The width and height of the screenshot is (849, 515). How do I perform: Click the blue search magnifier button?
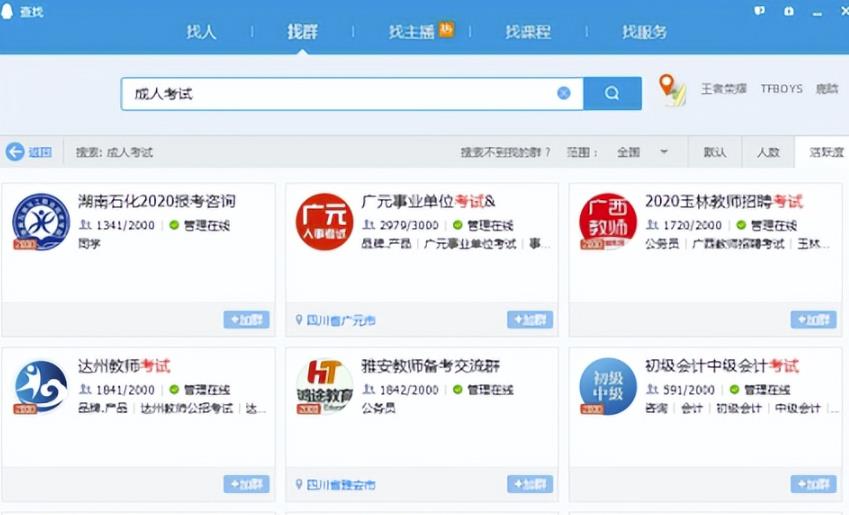[611, 93]
